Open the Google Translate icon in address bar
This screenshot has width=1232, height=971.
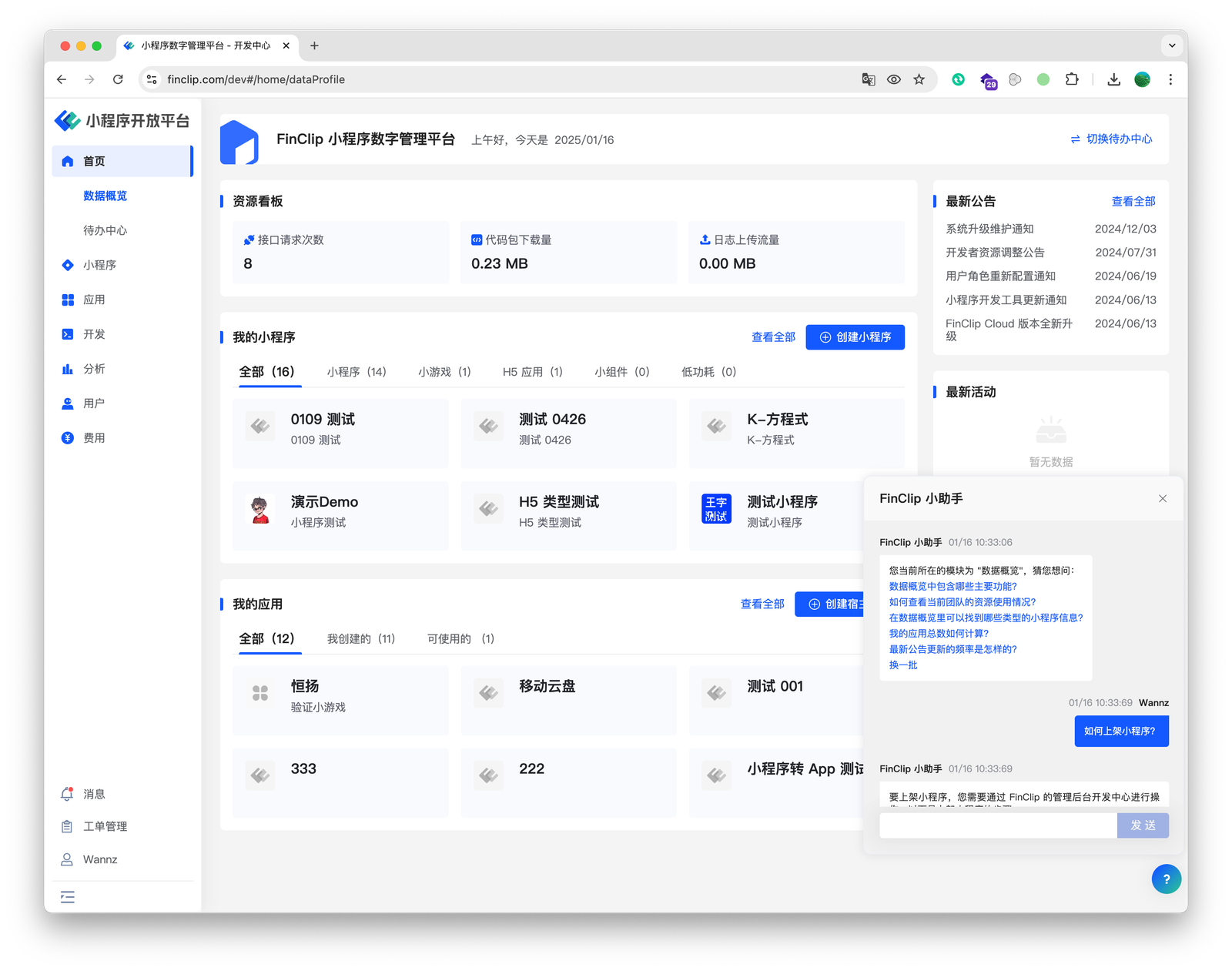click(x=869, y=79)
